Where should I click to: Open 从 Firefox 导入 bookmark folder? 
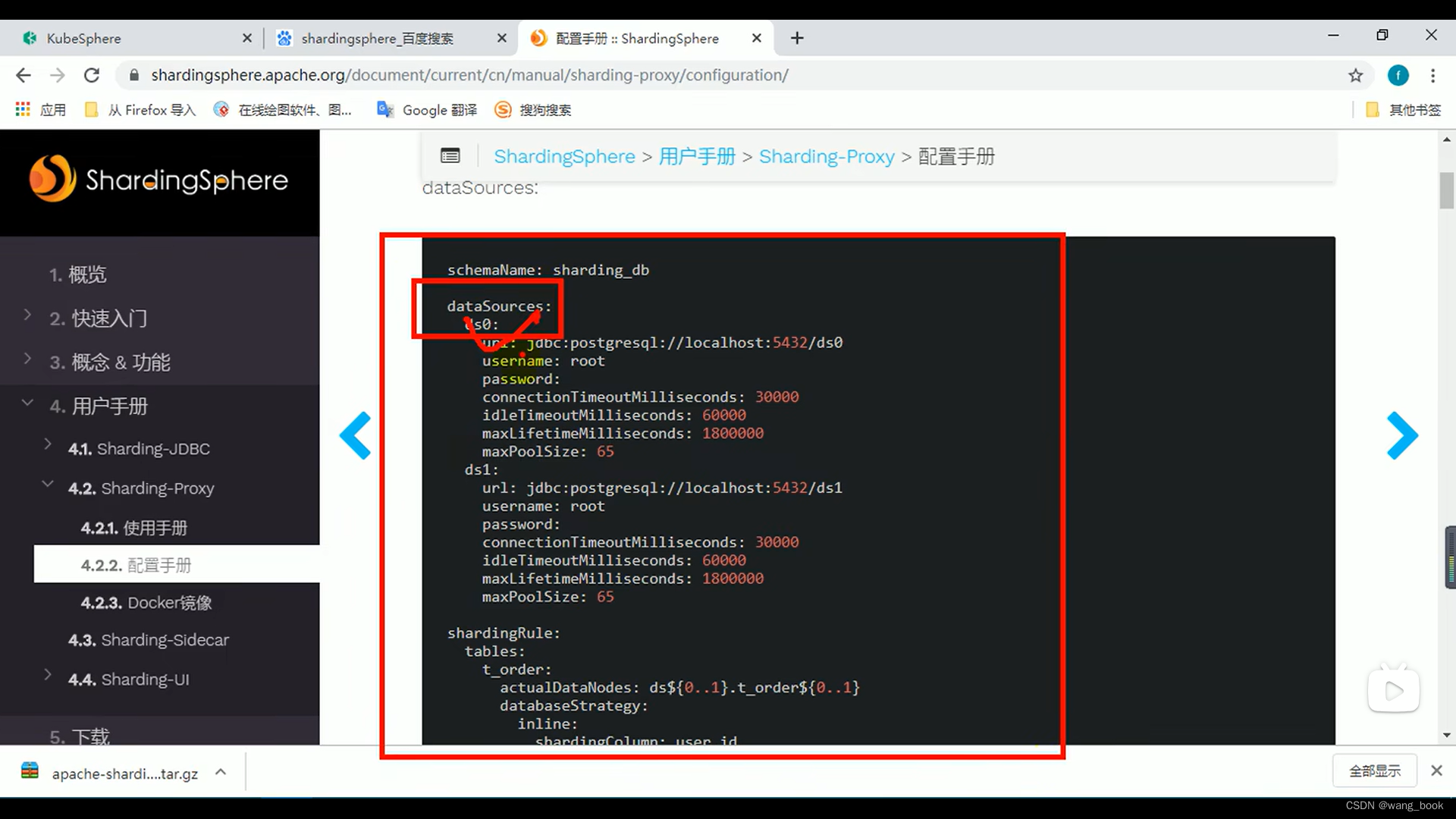(x=140, y=110)
